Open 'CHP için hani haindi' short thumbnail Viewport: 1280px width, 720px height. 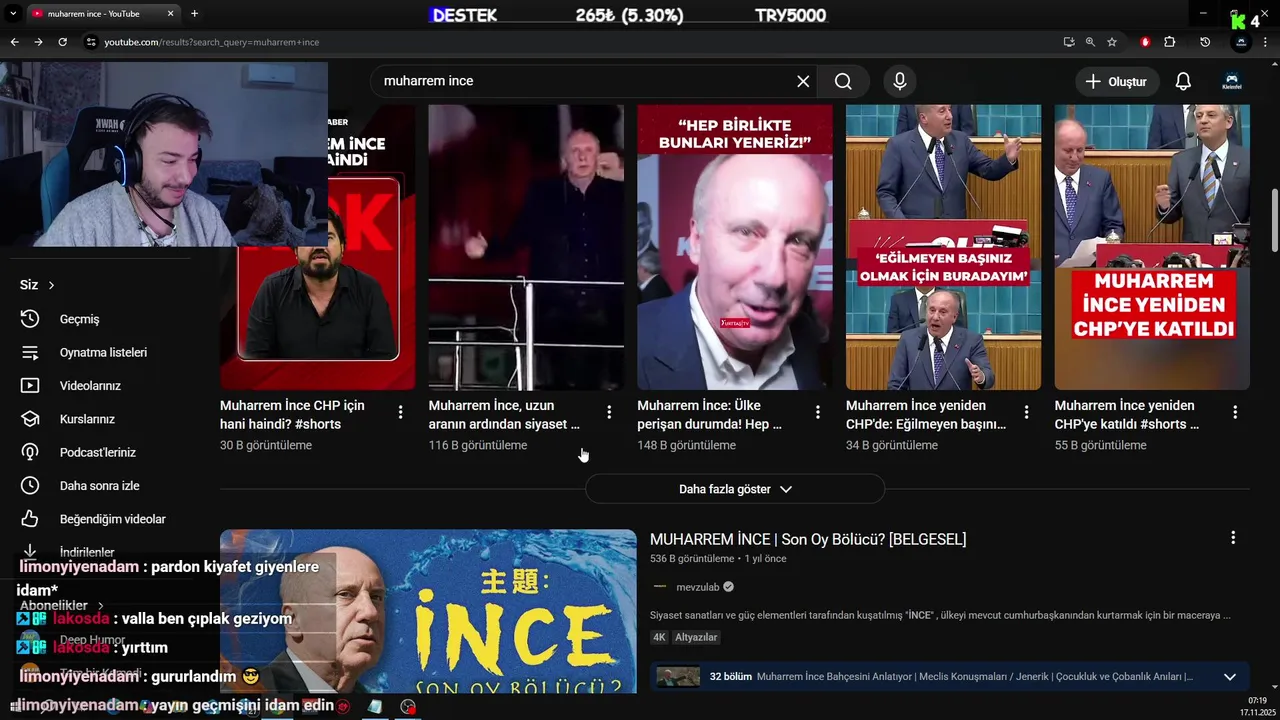pyautogui.click(x=317, y=247)
